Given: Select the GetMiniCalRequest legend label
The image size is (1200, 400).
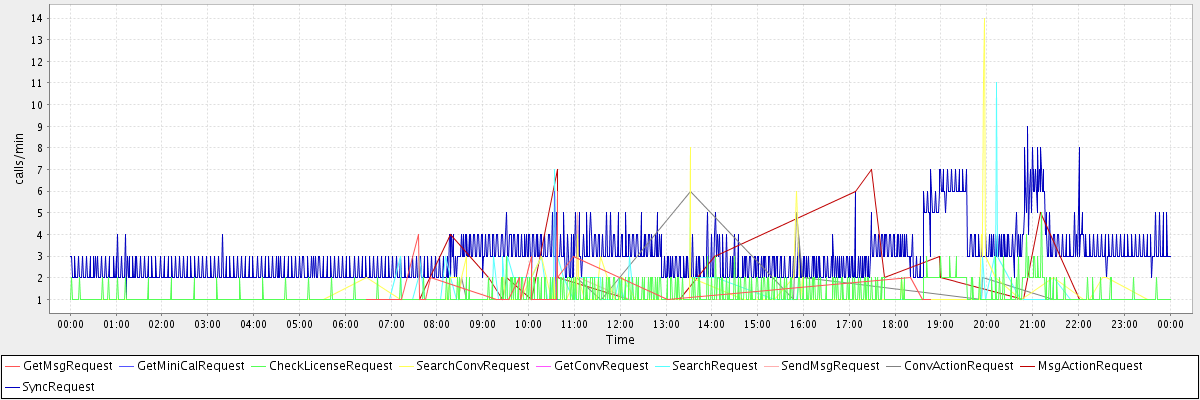Looking at the screenshot, I should (x=191, y=366).
